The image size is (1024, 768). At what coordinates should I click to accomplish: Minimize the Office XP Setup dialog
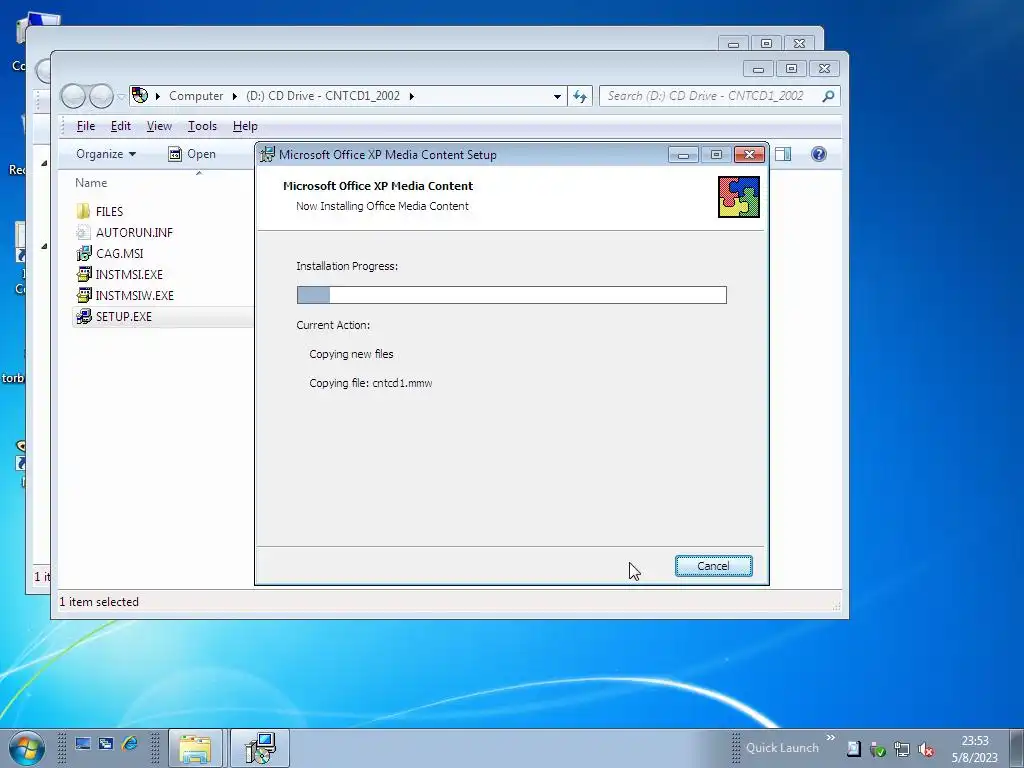683,155
